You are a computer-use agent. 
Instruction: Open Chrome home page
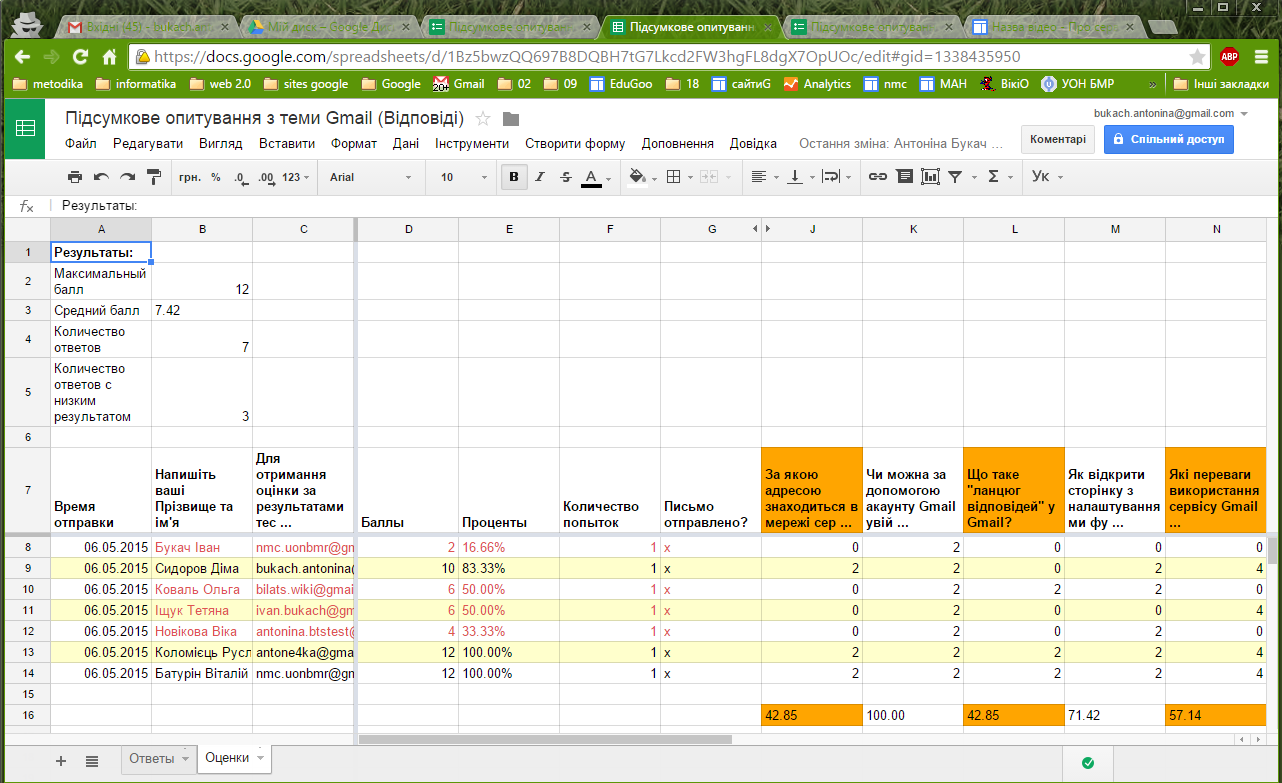110,57
